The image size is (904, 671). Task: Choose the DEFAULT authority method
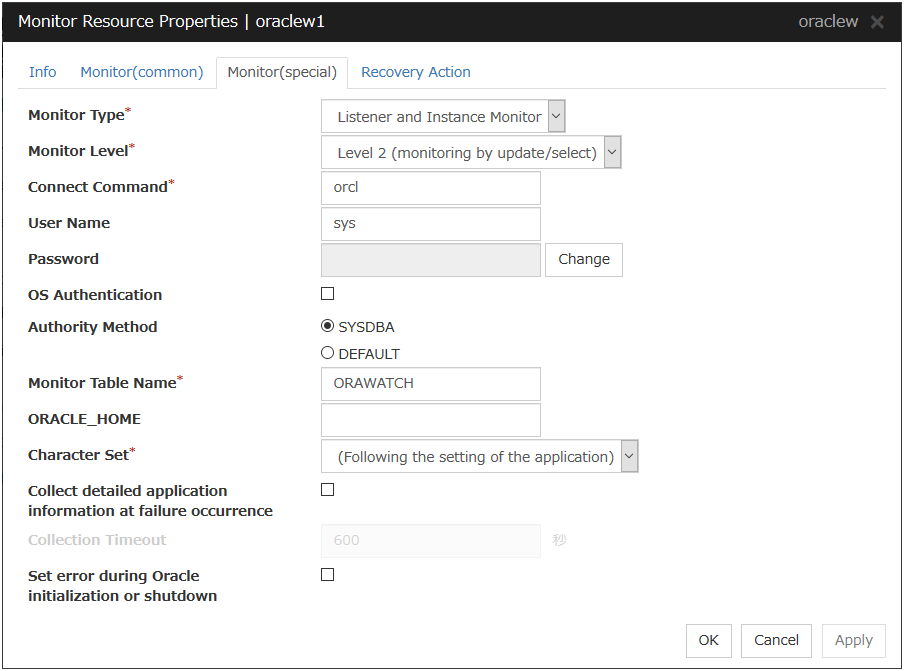(x=328, y=353)
